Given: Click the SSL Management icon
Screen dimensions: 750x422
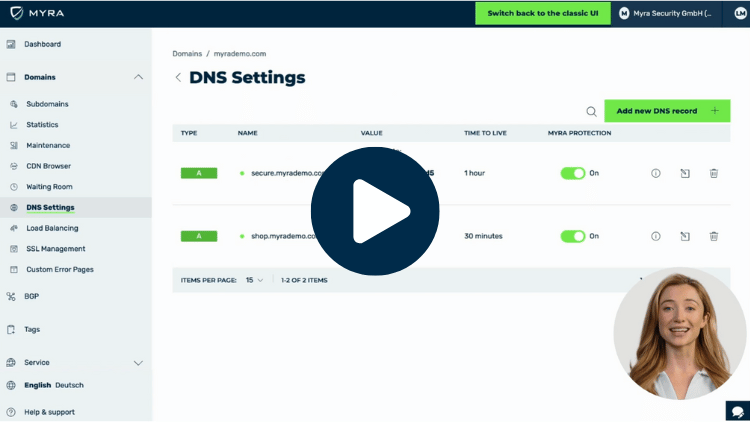Looking at the screenshot, I should (14, 249).
